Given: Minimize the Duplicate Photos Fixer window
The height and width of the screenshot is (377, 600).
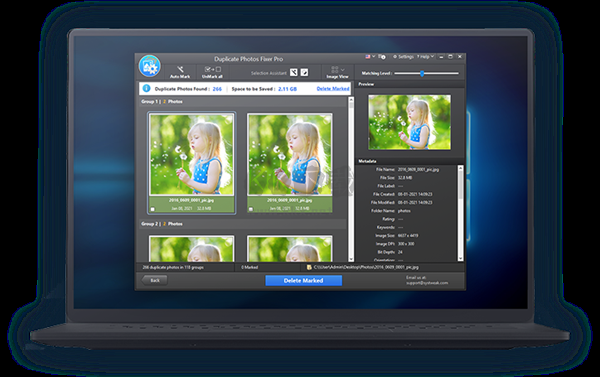Looking at the screenshot, I should point(441,57).
